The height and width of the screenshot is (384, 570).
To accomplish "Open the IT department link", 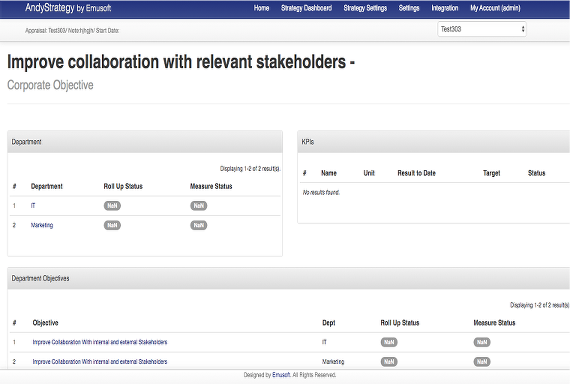I will pyautogui.click(x=33, y=206).
